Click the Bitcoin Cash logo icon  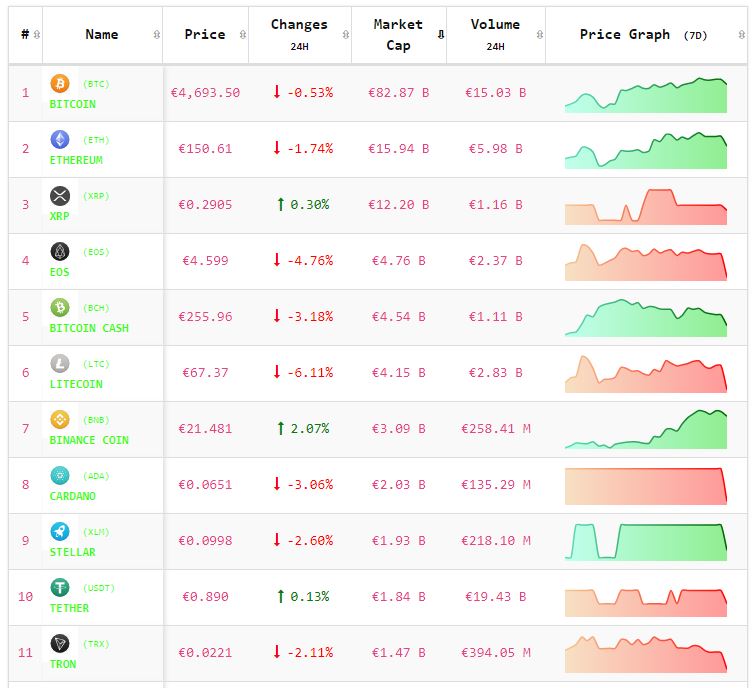coord(60,308)
